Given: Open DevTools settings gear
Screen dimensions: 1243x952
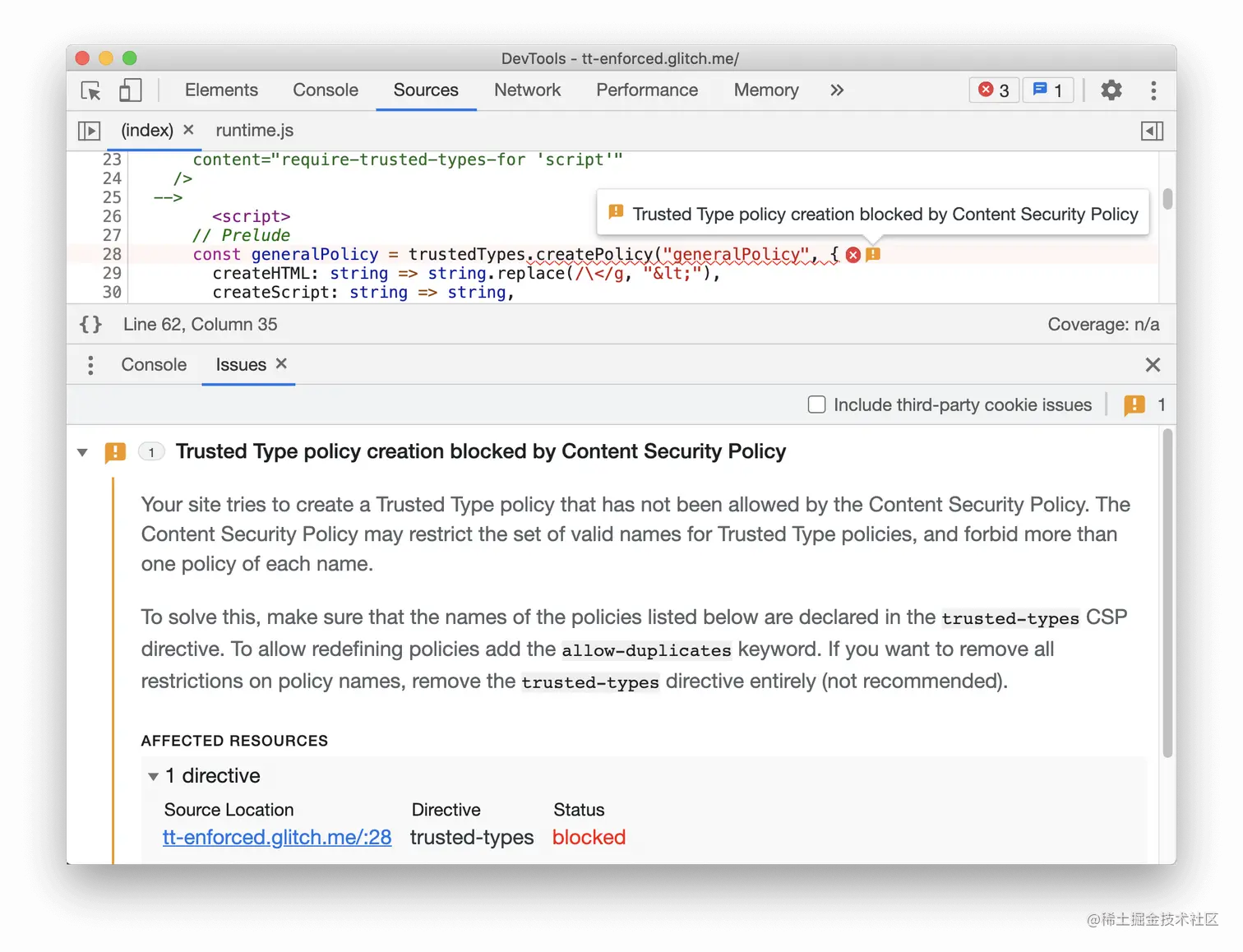Looking at the screenshot, I should tap(1111, 90).
